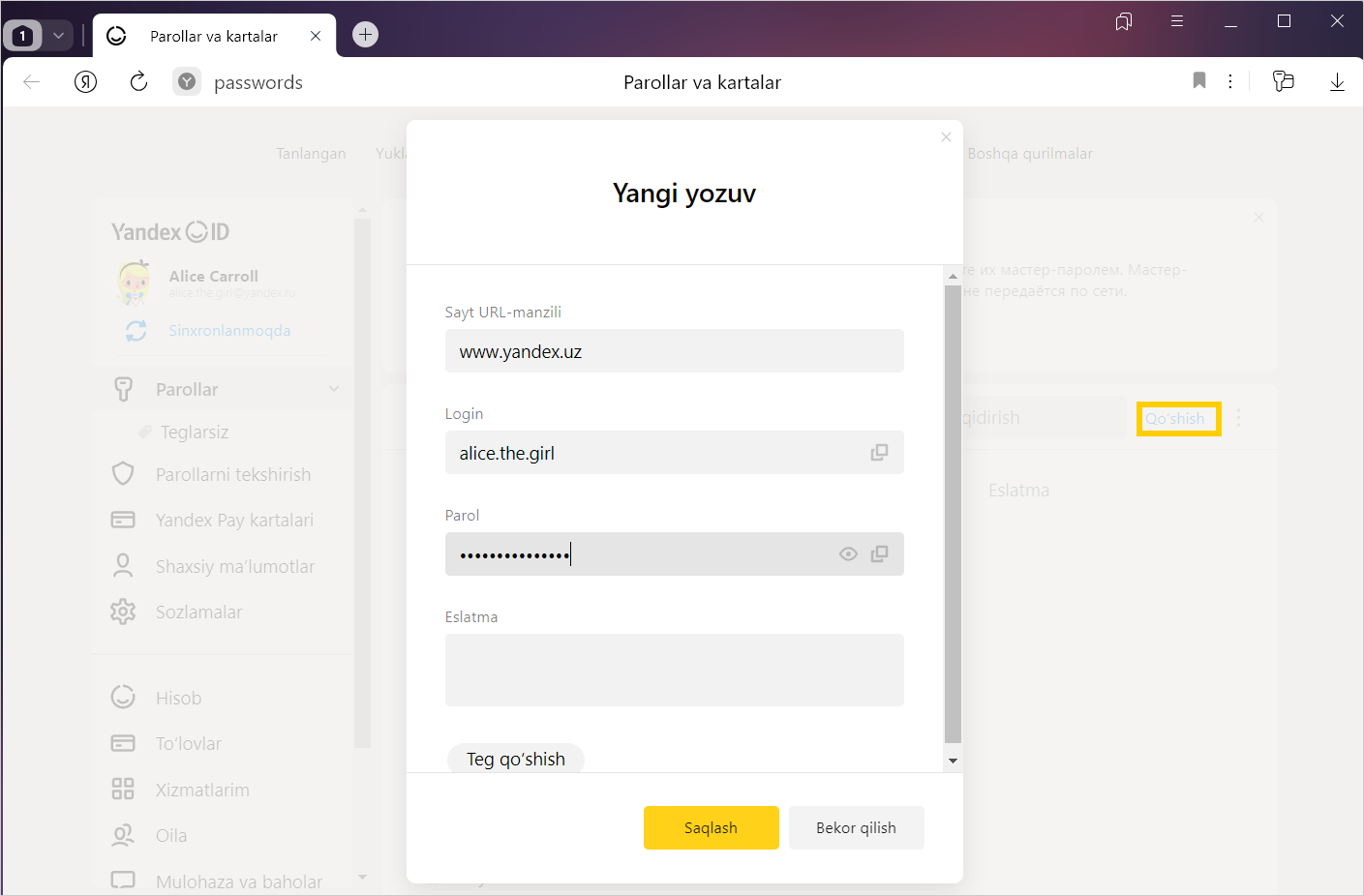Open the address bar kebab menu
Image resolution: width=1364 pixels, height=896 pixels.
1229,81
